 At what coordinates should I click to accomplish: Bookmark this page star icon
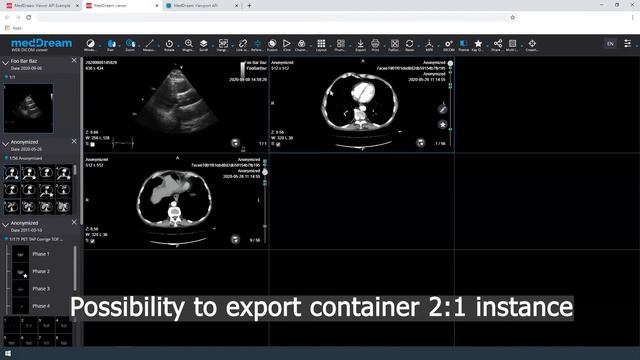click(513, 18)
